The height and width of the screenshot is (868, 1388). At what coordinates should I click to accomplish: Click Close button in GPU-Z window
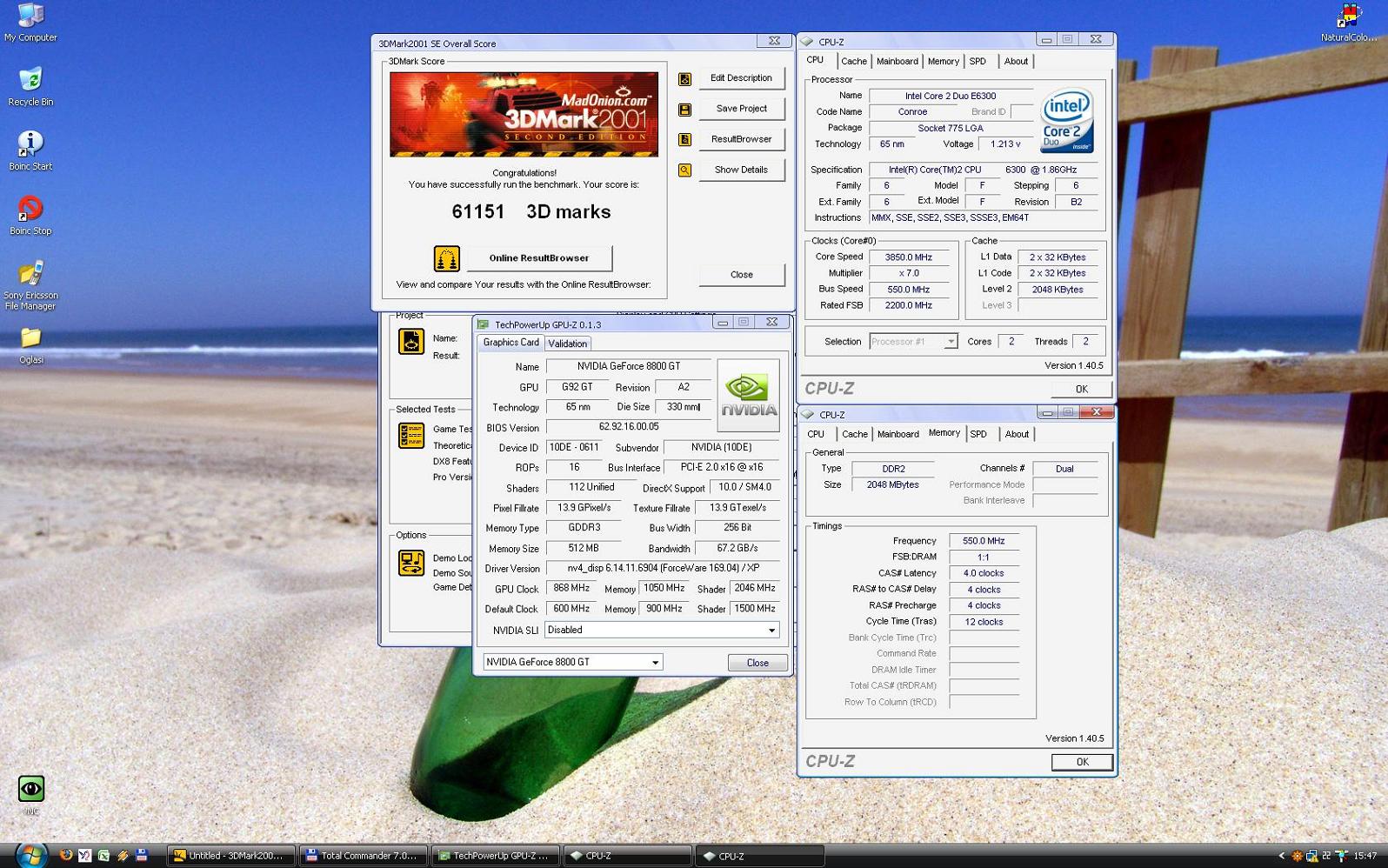757,663
